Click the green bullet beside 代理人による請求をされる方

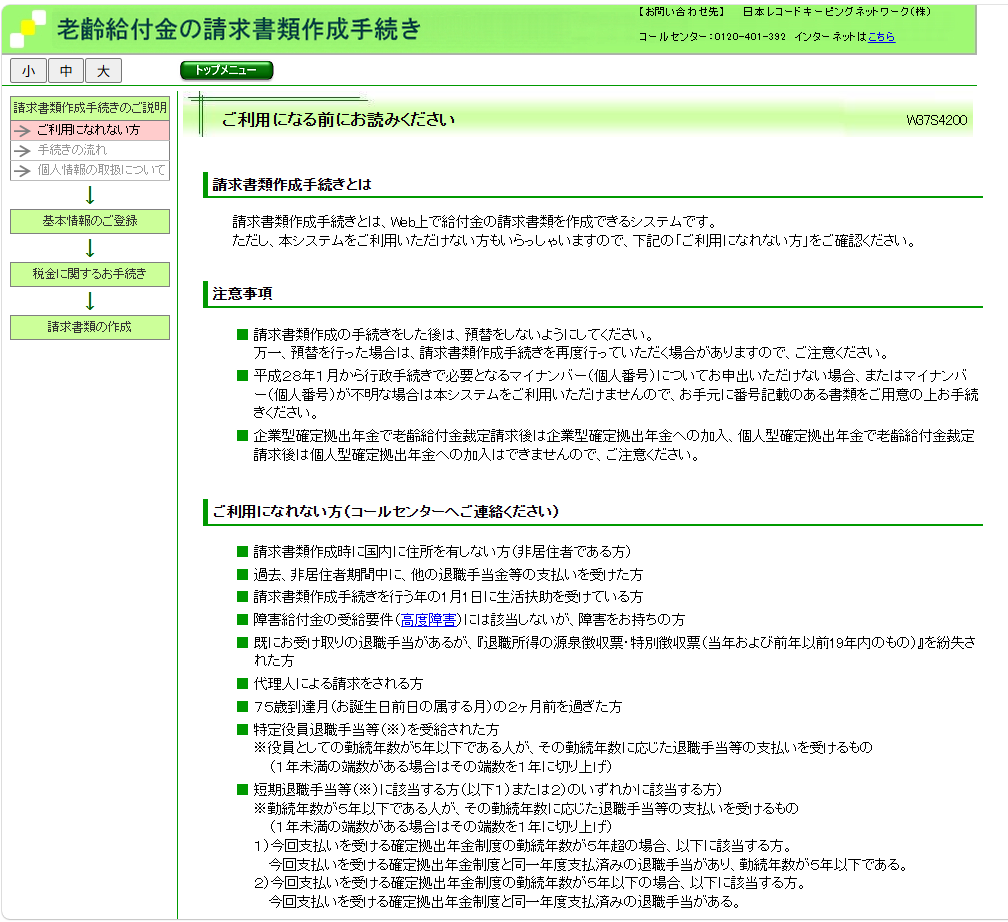(x=241, y=683)
